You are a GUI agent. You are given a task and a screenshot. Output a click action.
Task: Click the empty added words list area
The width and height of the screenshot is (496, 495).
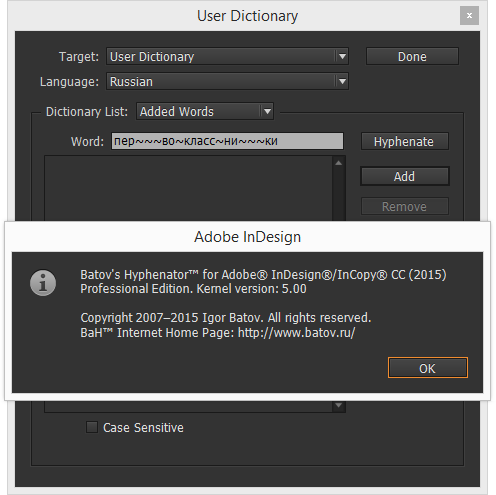tap(188, 188)
